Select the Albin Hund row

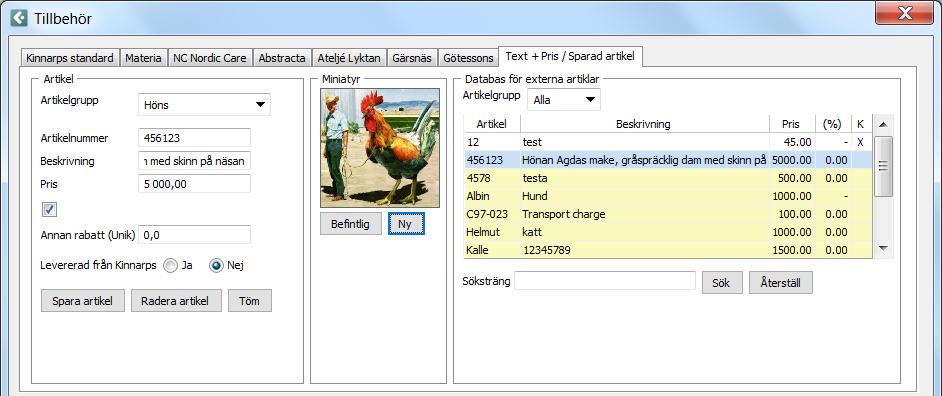[667, 196]
